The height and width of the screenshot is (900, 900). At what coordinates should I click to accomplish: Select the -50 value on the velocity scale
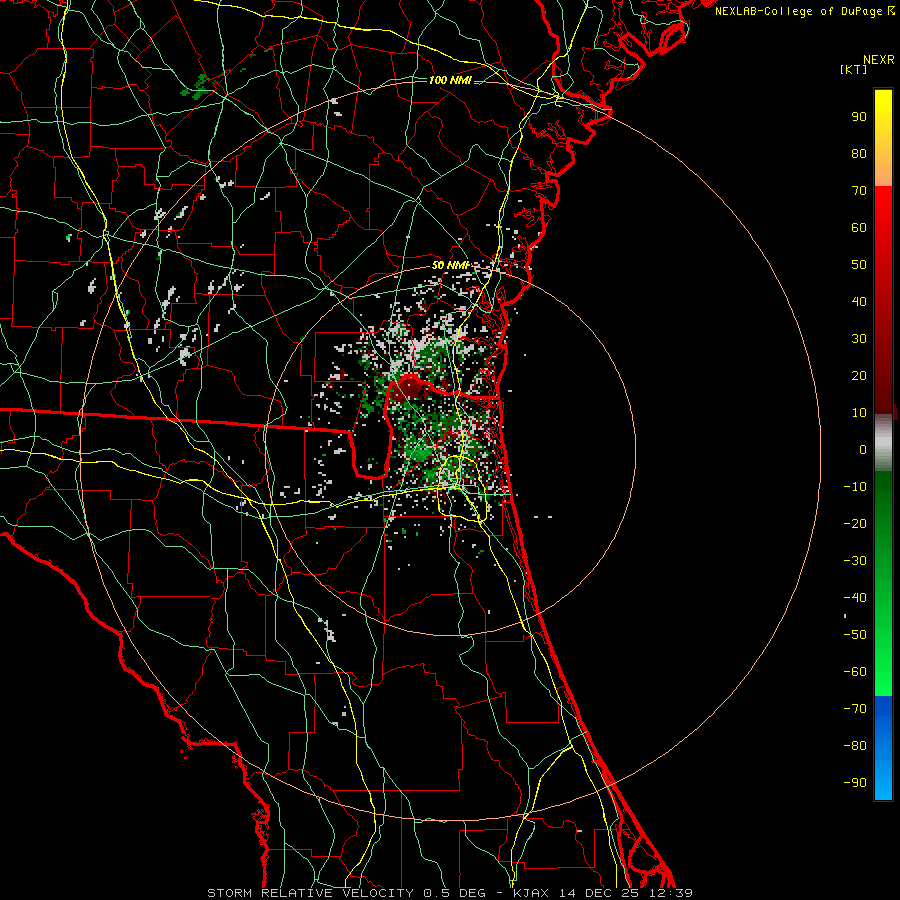pyautogui.click(x=855, y=635)
